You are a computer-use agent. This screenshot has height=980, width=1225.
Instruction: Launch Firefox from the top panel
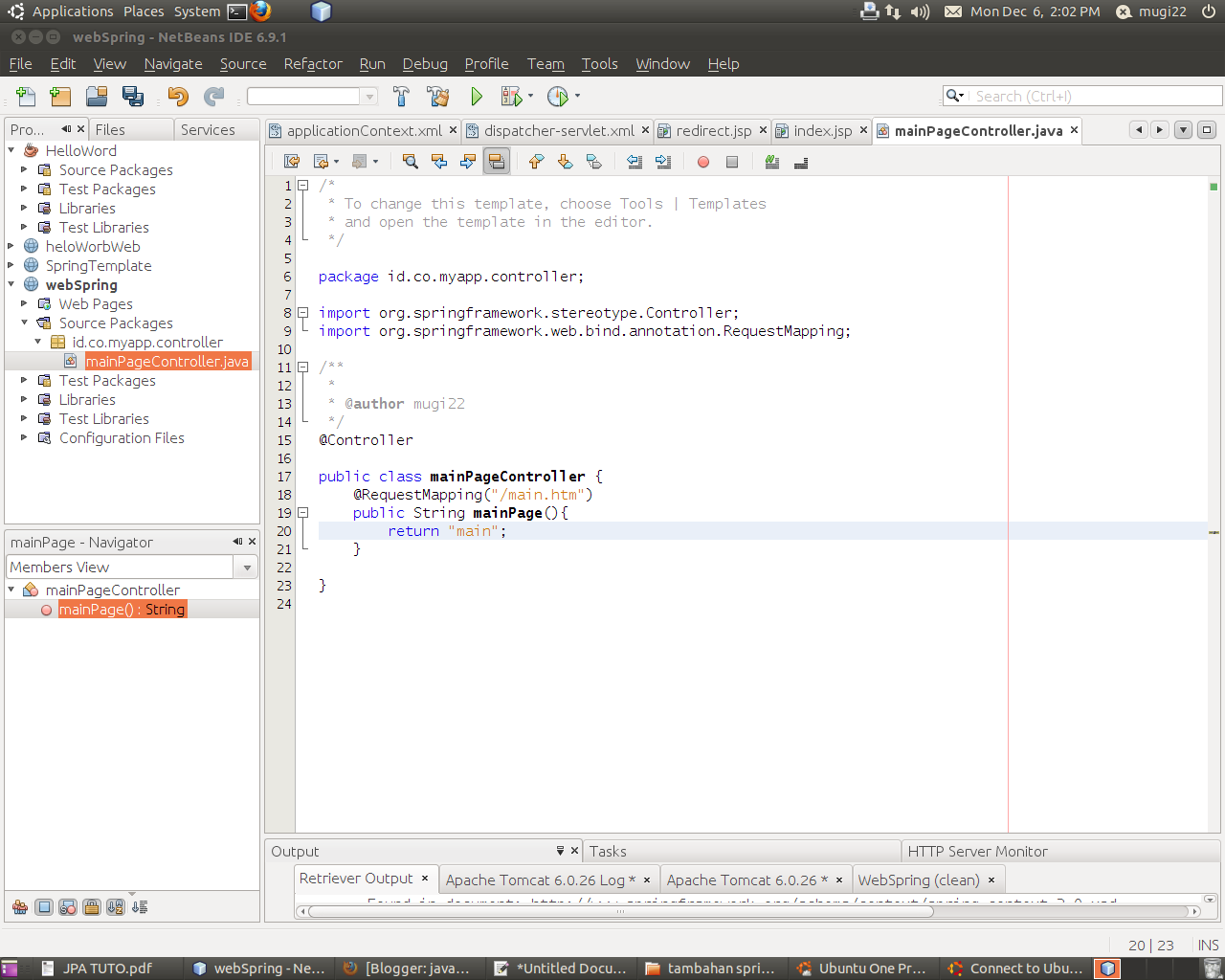260,11
